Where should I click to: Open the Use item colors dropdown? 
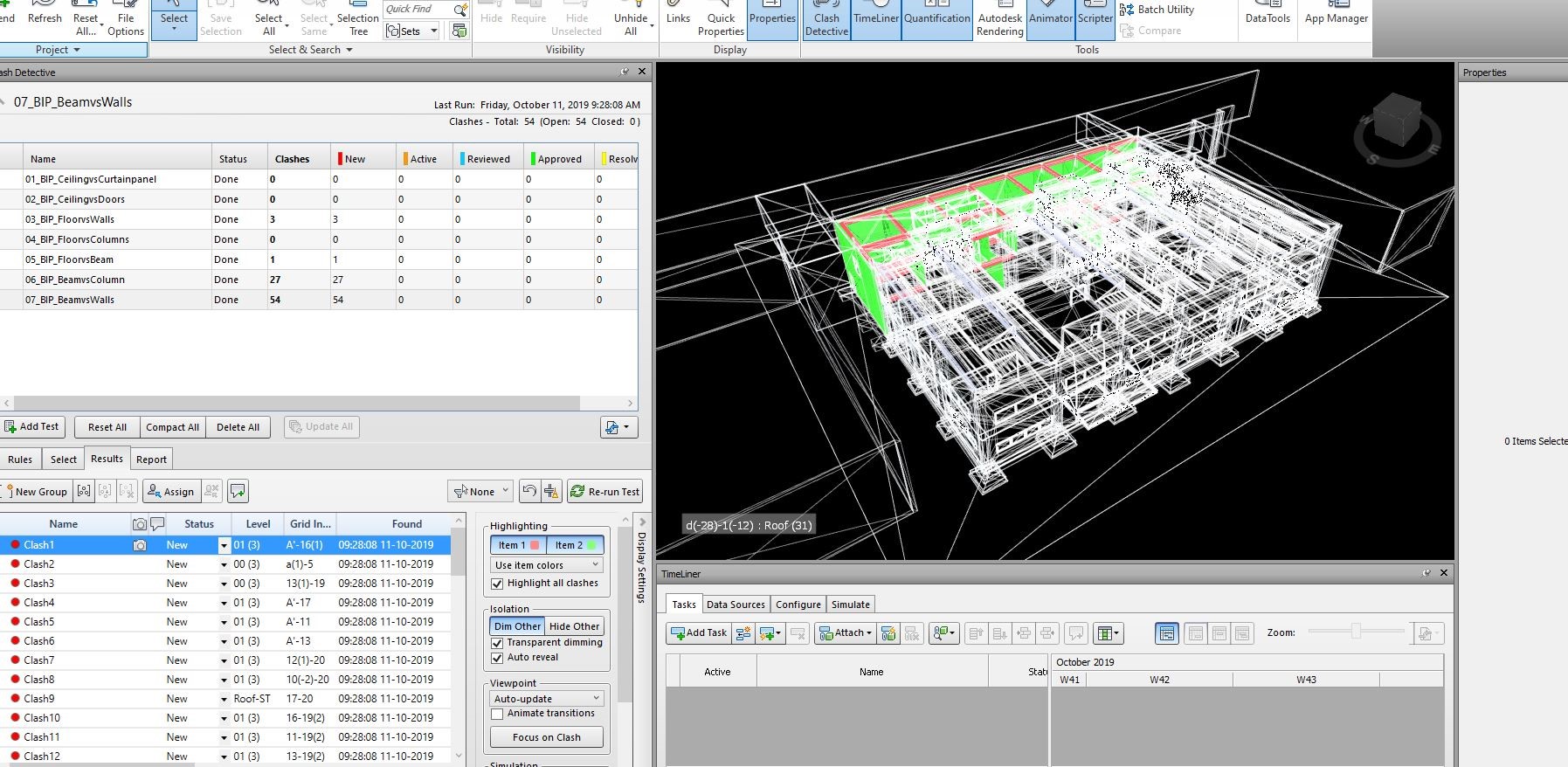click(547, 565)
